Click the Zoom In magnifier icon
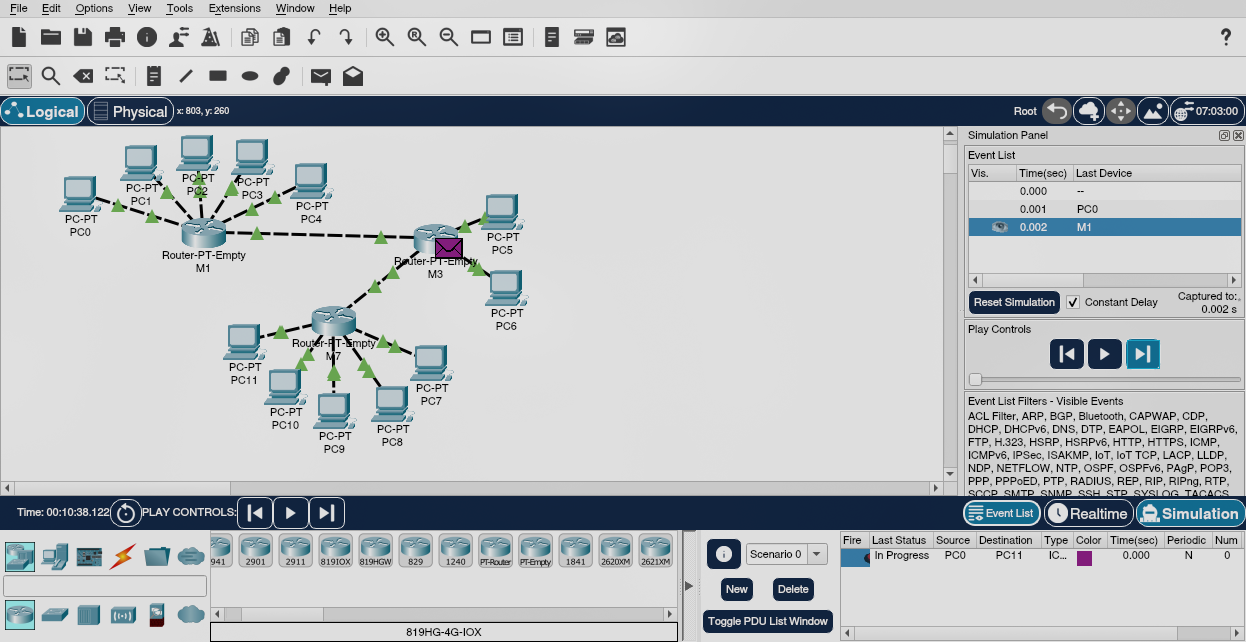Image resolution: width=1246 pixels, height=642 pixels. pyautogui.click(x=385, y=37)
